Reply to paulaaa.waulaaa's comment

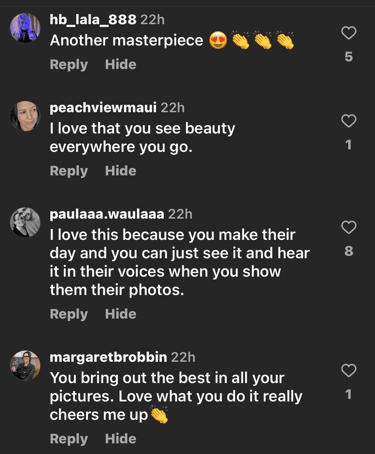coord(69,314)
